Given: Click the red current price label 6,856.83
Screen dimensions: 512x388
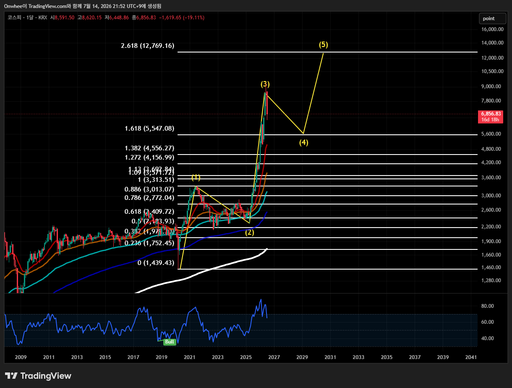Looking at the screenshot, I should [490, 117].
